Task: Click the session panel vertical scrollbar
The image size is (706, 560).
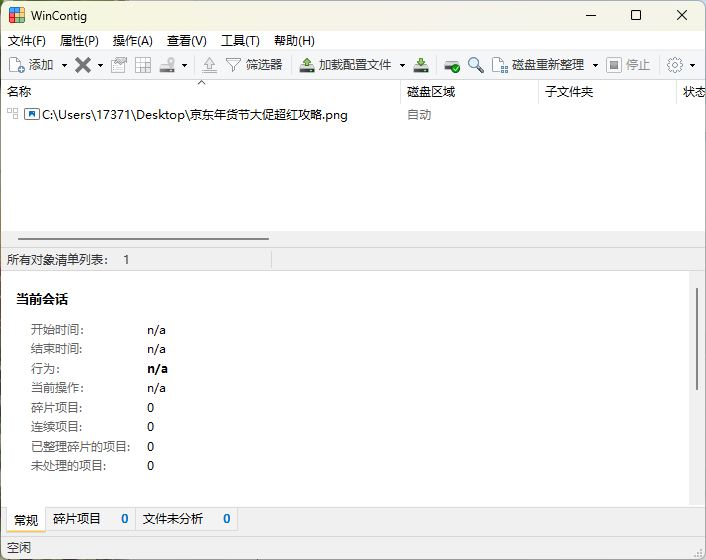Action: [697, 338]
